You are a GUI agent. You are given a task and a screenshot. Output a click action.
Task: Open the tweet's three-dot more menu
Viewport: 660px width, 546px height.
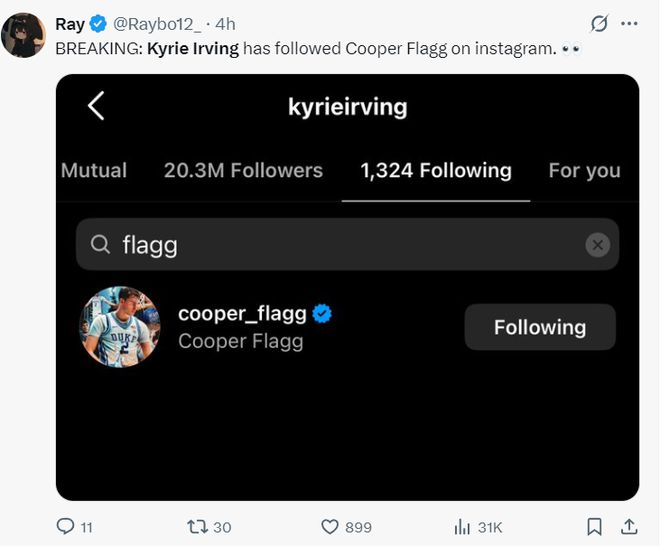(x=629, y=23)
